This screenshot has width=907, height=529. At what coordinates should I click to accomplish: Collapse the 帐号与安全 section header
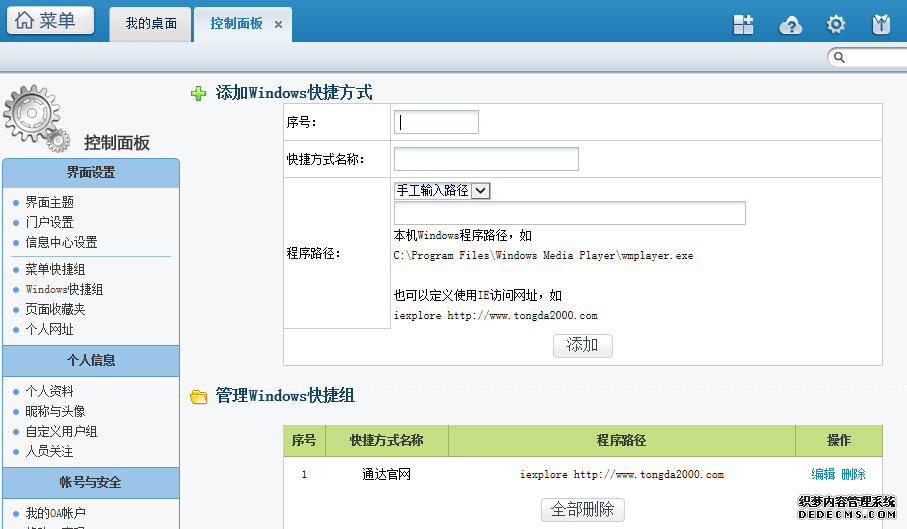[91, 482]
